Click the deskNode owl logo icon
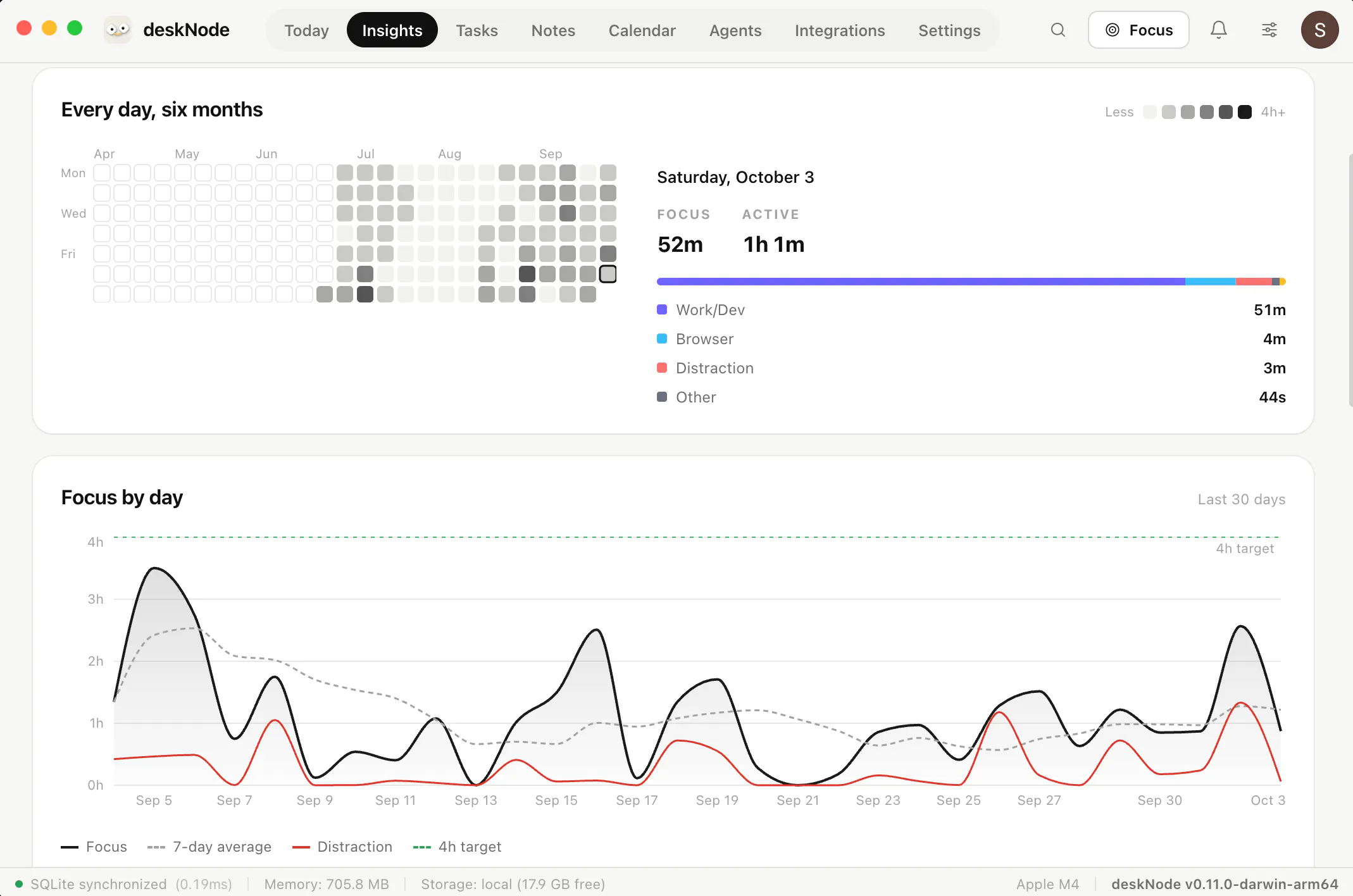 [x=118, y=30]
